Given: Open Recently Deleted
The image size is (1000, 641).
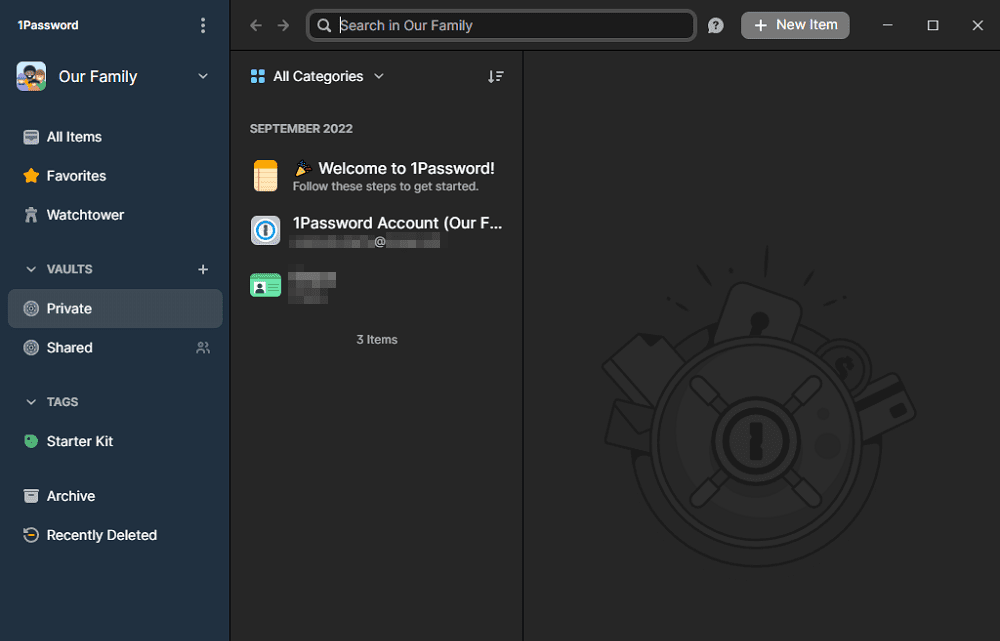Looking at the screenshot, I should click(x=115, y=535).
